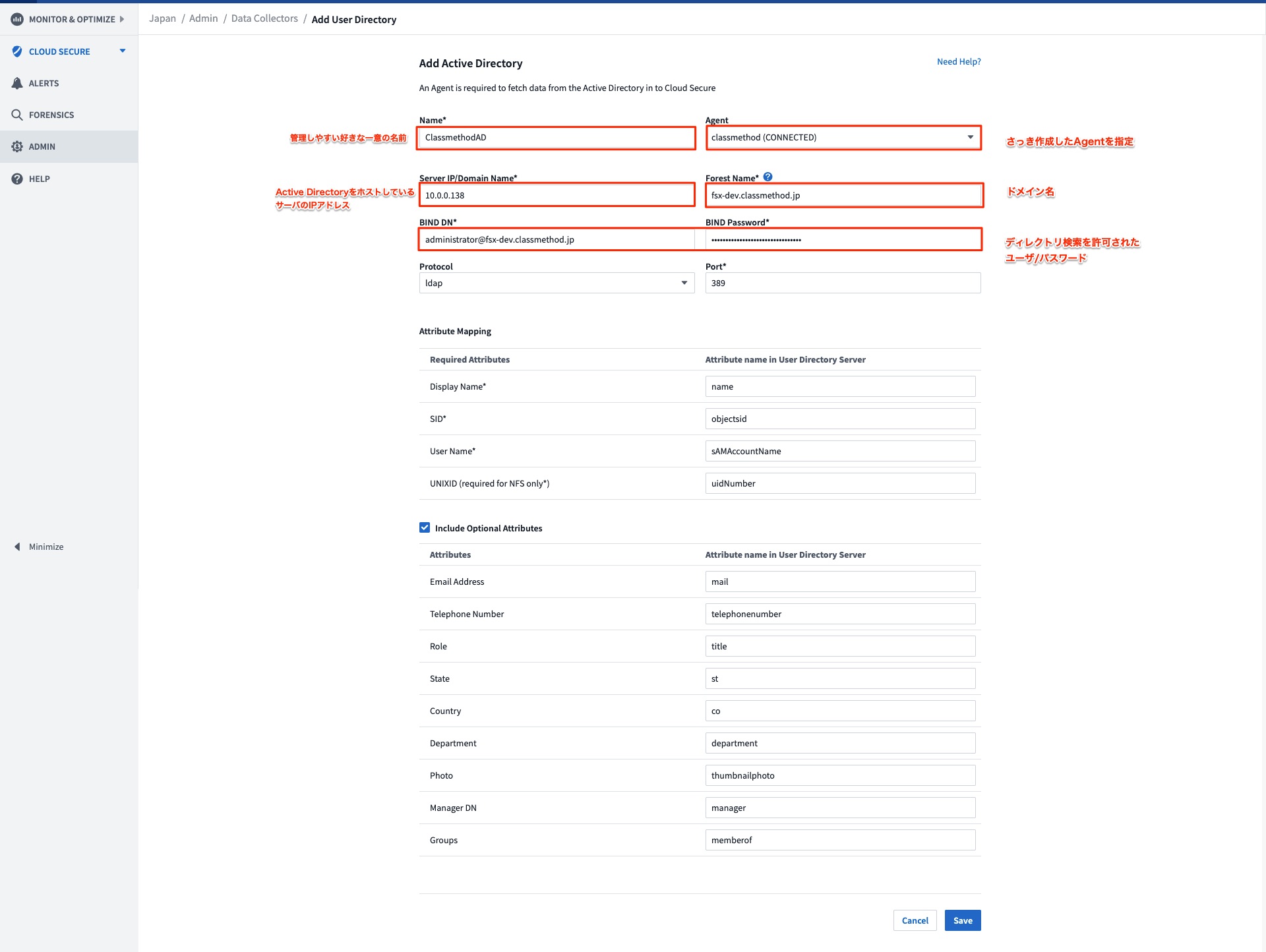Click the BIND Password input field
This screenshot has width=1266, height=952.
[x=842, y=239]
